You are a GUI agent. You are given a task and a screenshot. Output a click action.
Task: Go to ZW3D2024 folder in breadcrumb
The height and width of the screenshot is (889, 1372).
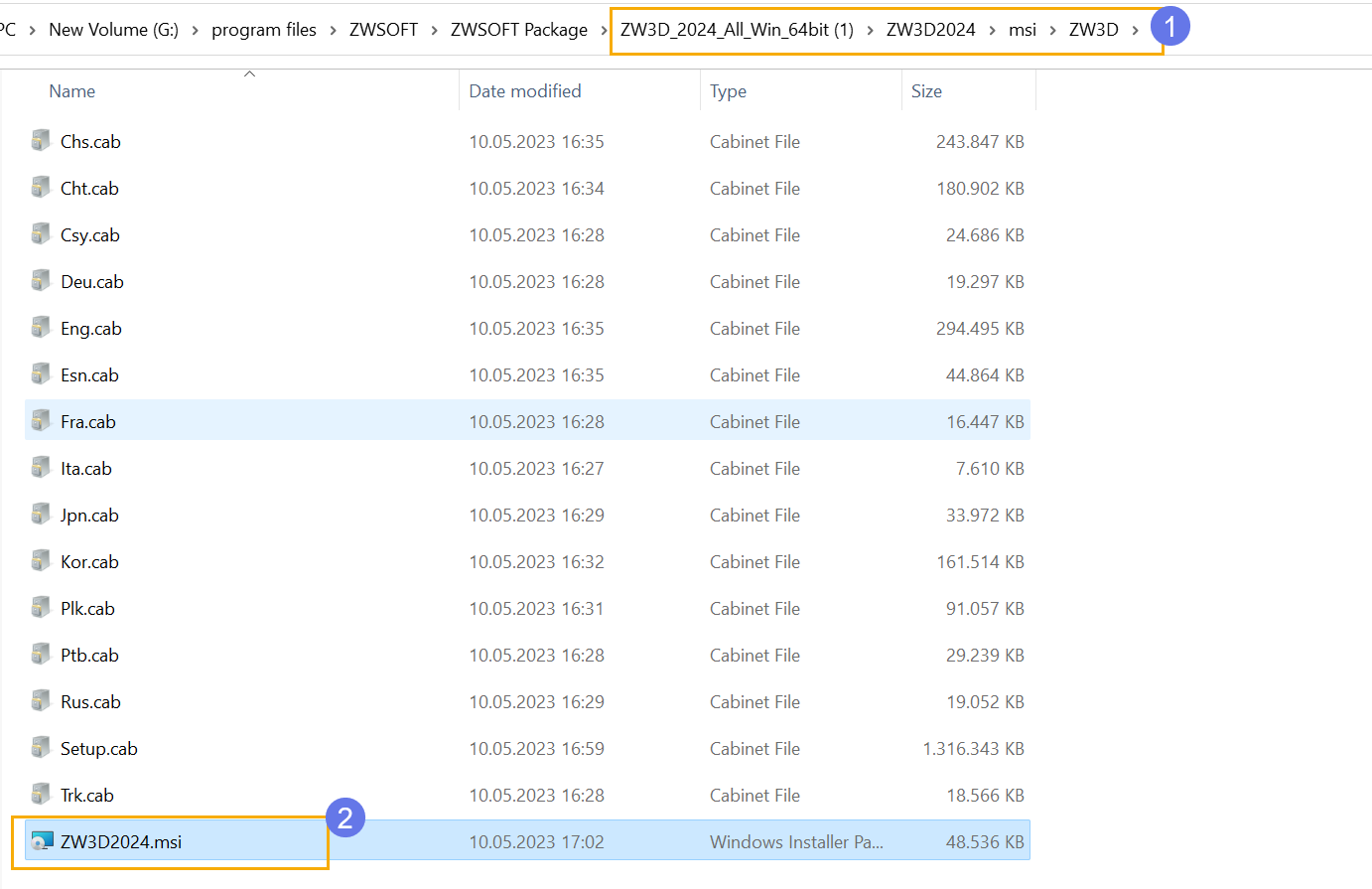click(931, 30)
